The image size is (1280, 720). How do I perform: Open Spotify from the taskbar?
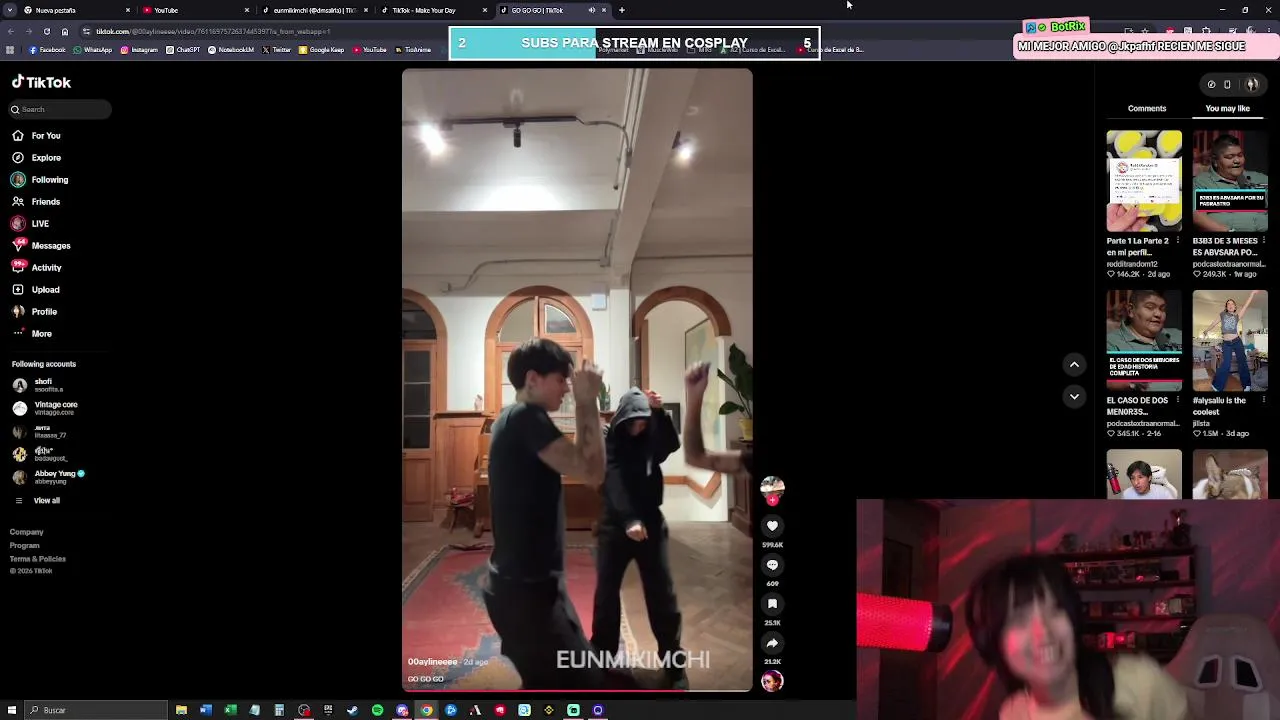point(377,710)
